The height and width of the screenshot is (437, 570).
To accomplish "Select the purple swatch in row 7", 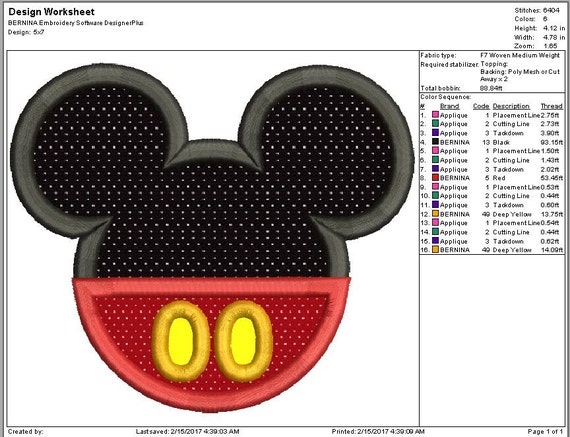I will click(x=435, y=169).
